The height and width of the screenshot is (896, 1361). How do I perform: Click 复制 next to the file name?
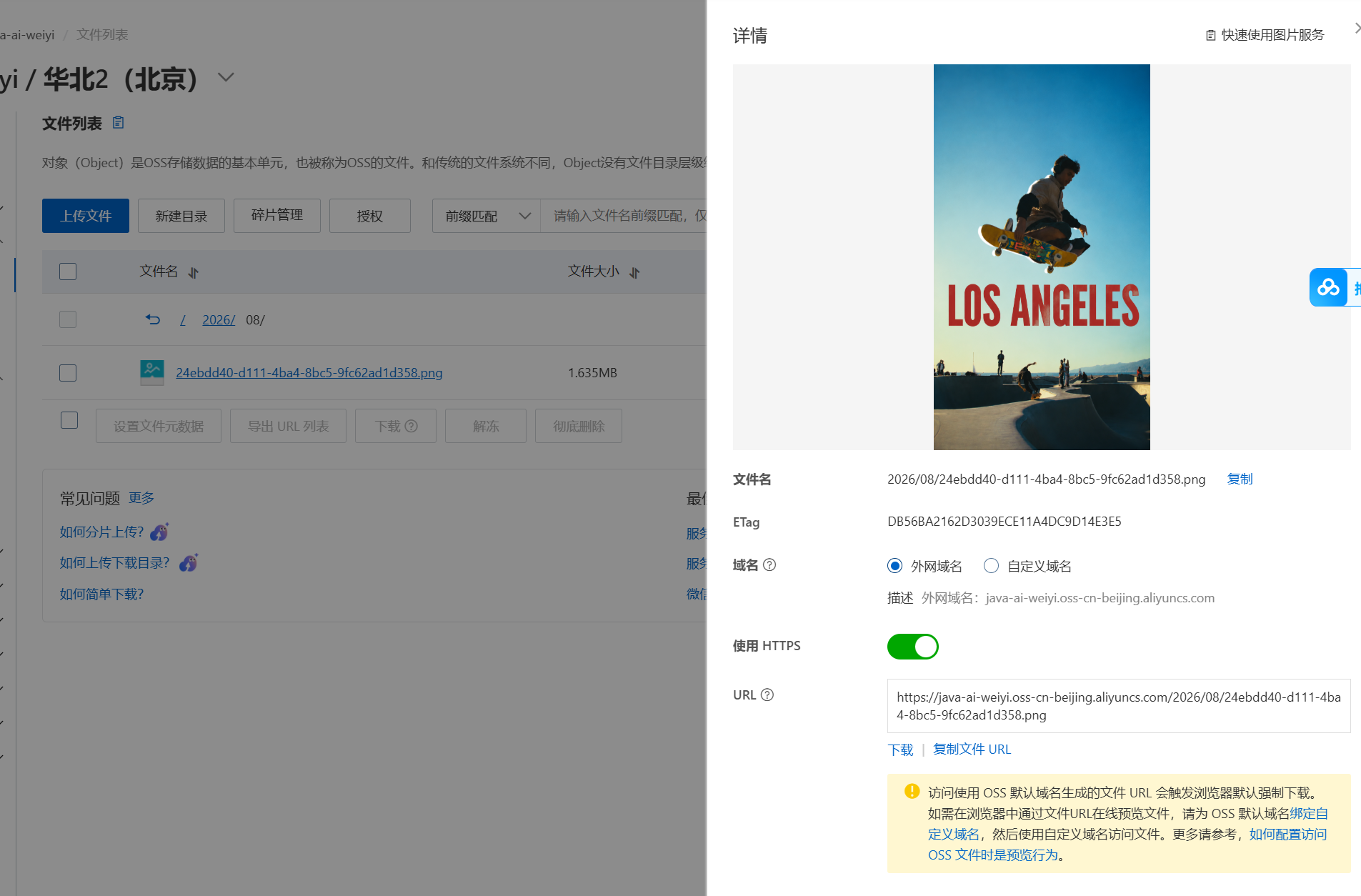click(1240, 479)
